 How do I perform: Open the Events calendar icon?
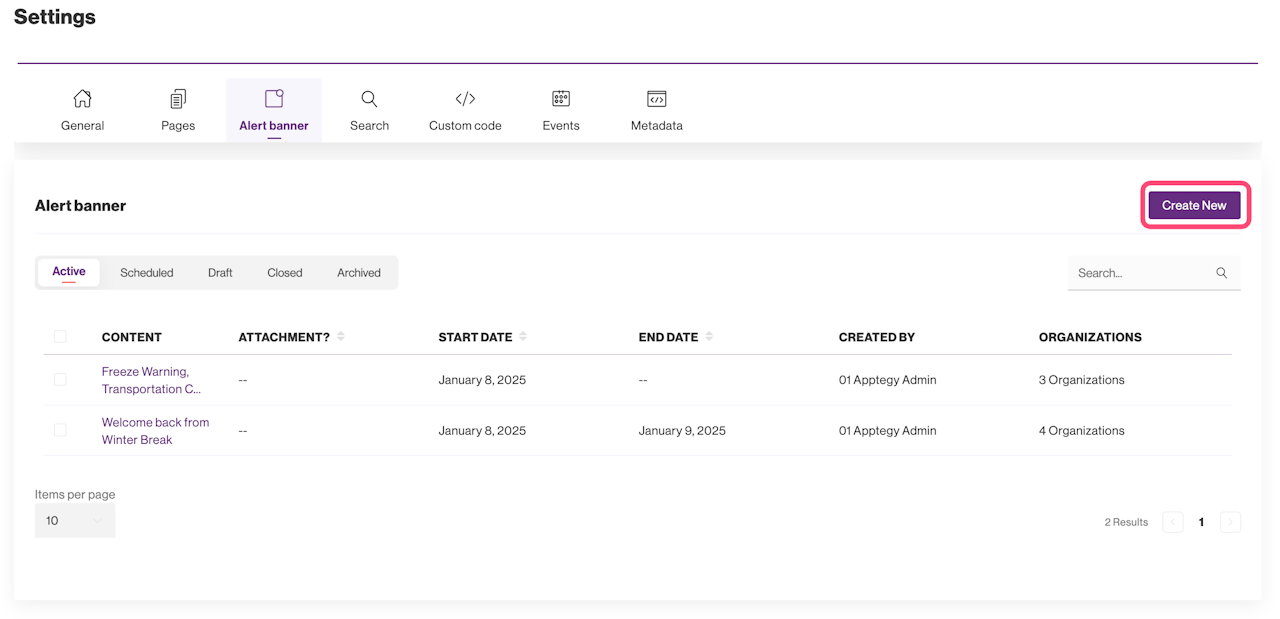coord(561,99)
